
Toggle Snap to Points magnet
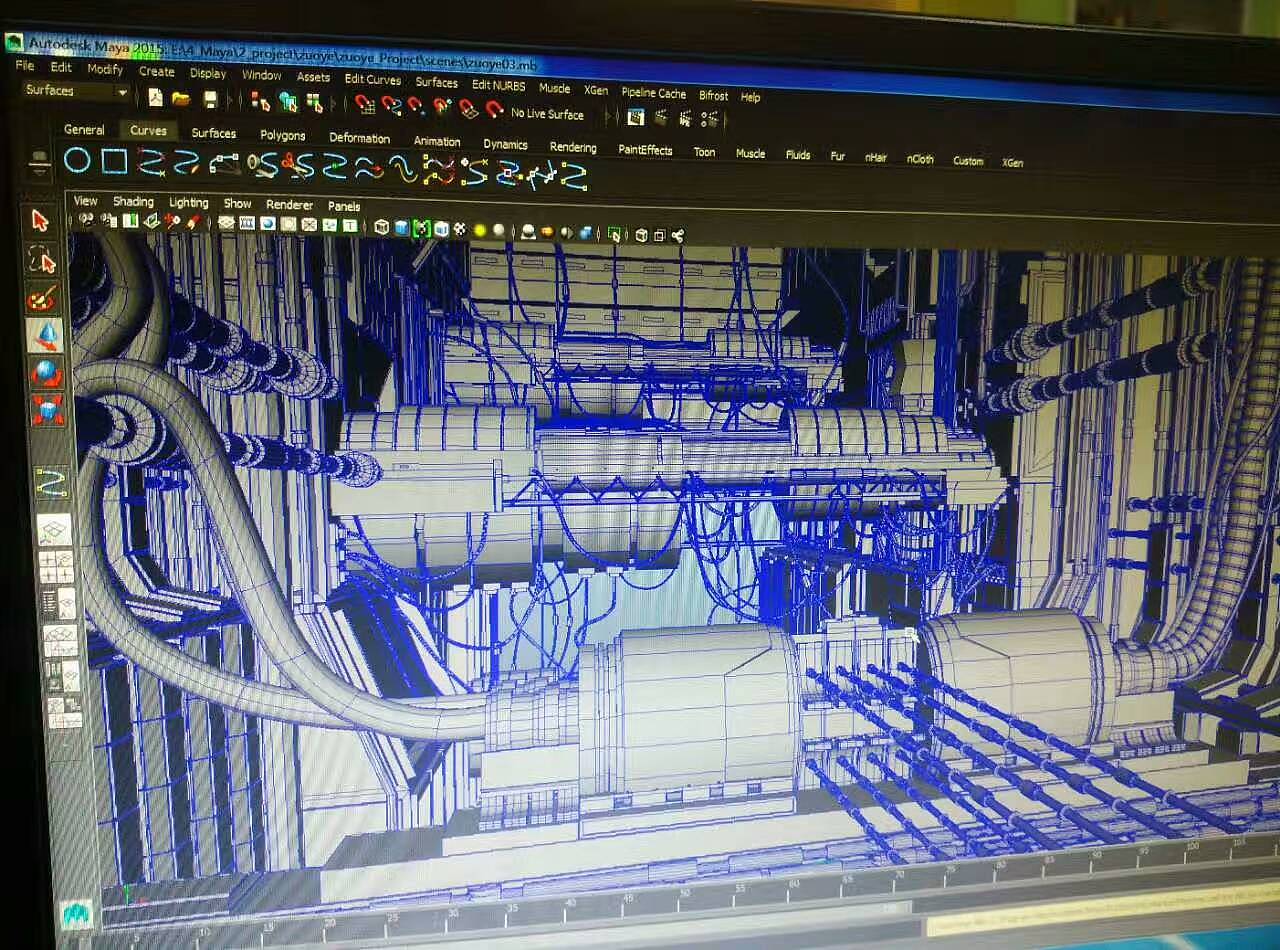pyautogui.click(x=416, y=107)
